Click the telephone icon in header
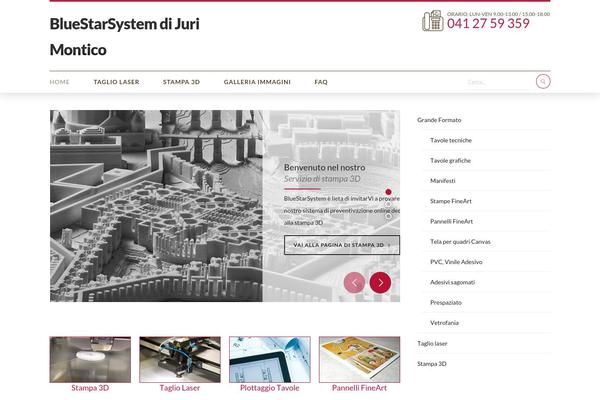The height and width of the screenshot is (400, 600). (433, 21)
